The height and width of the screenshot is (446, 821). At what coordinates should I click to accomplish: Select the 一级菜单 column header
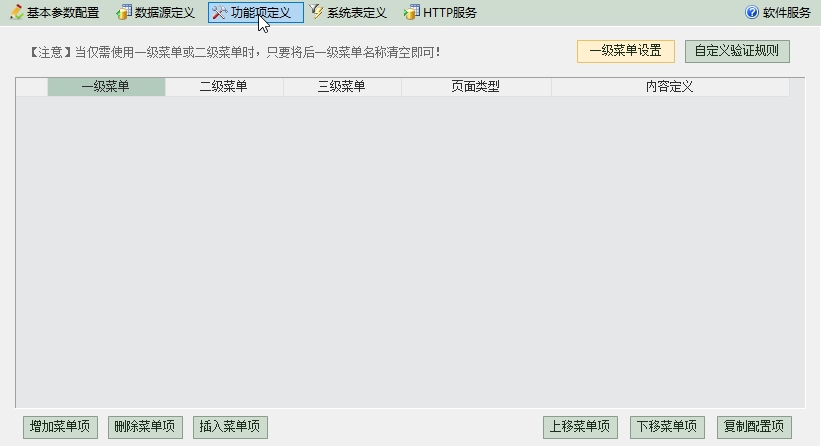[106, 87]
